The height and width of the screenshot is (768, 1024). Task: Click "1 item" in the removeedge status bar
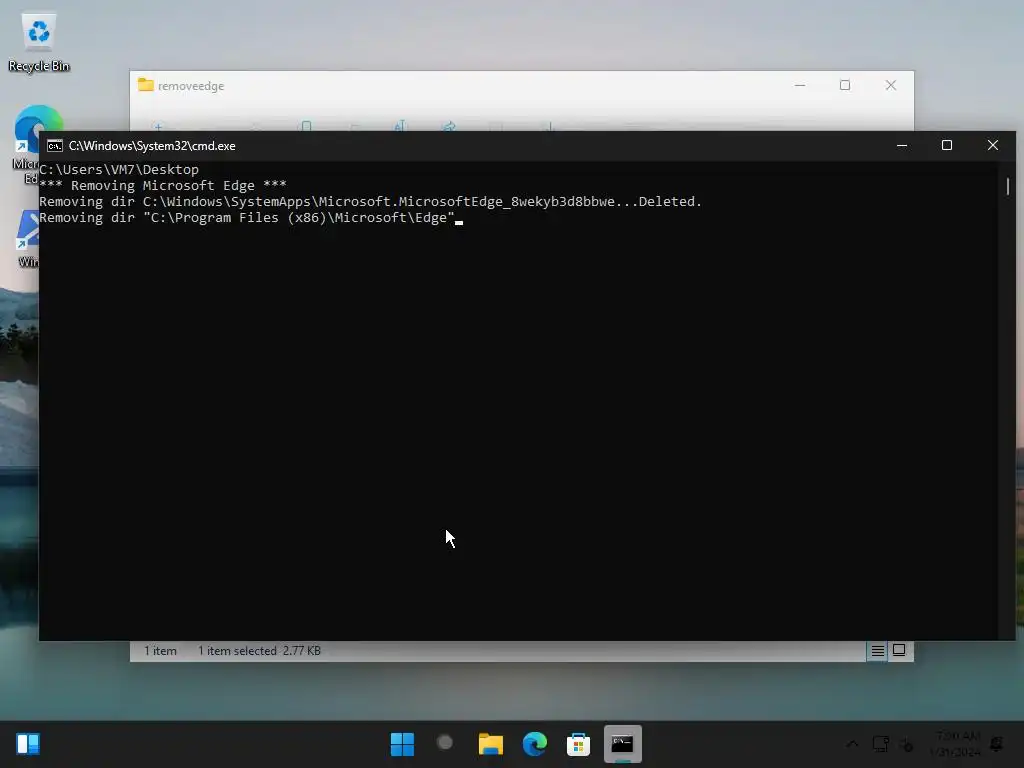coord(160,650)
